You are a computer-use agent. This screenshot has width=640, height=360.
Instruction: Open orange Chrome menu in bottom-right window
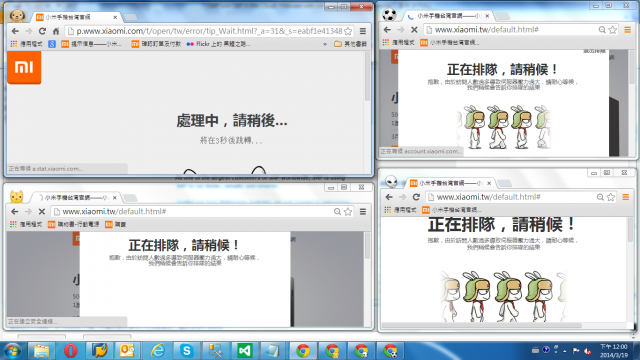click(626, 197)
